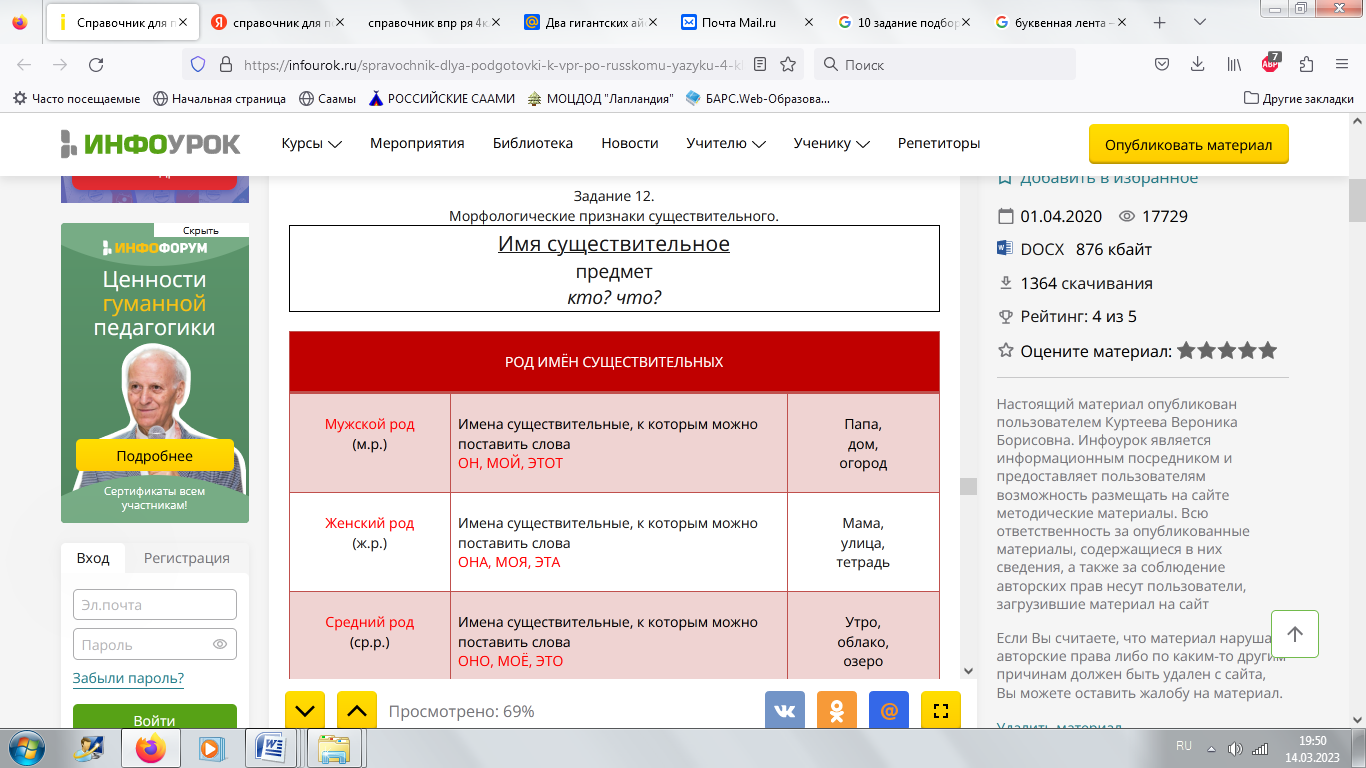The image size is (1366, 768).
Task: Select the Вход tab in login panel
Action: [x=93, y=558]
